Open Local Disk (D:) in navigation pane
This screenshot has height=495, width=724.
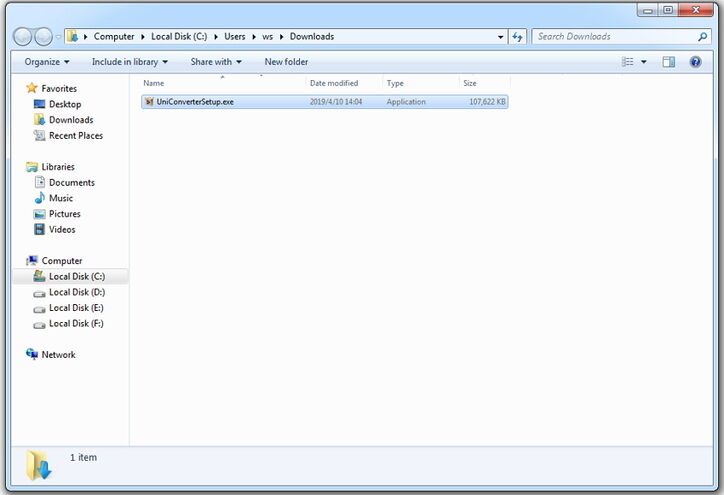click(77, 292)
